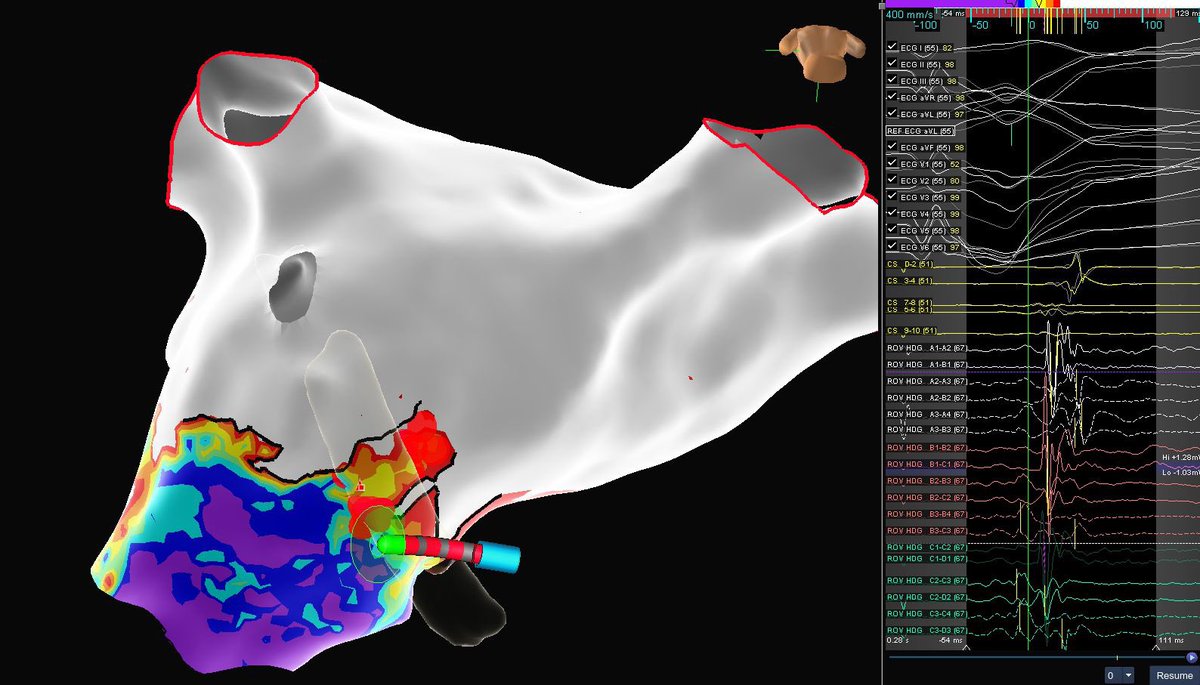Click the input field showing 0
The image size is (1200, 685).
(1113, 675)
